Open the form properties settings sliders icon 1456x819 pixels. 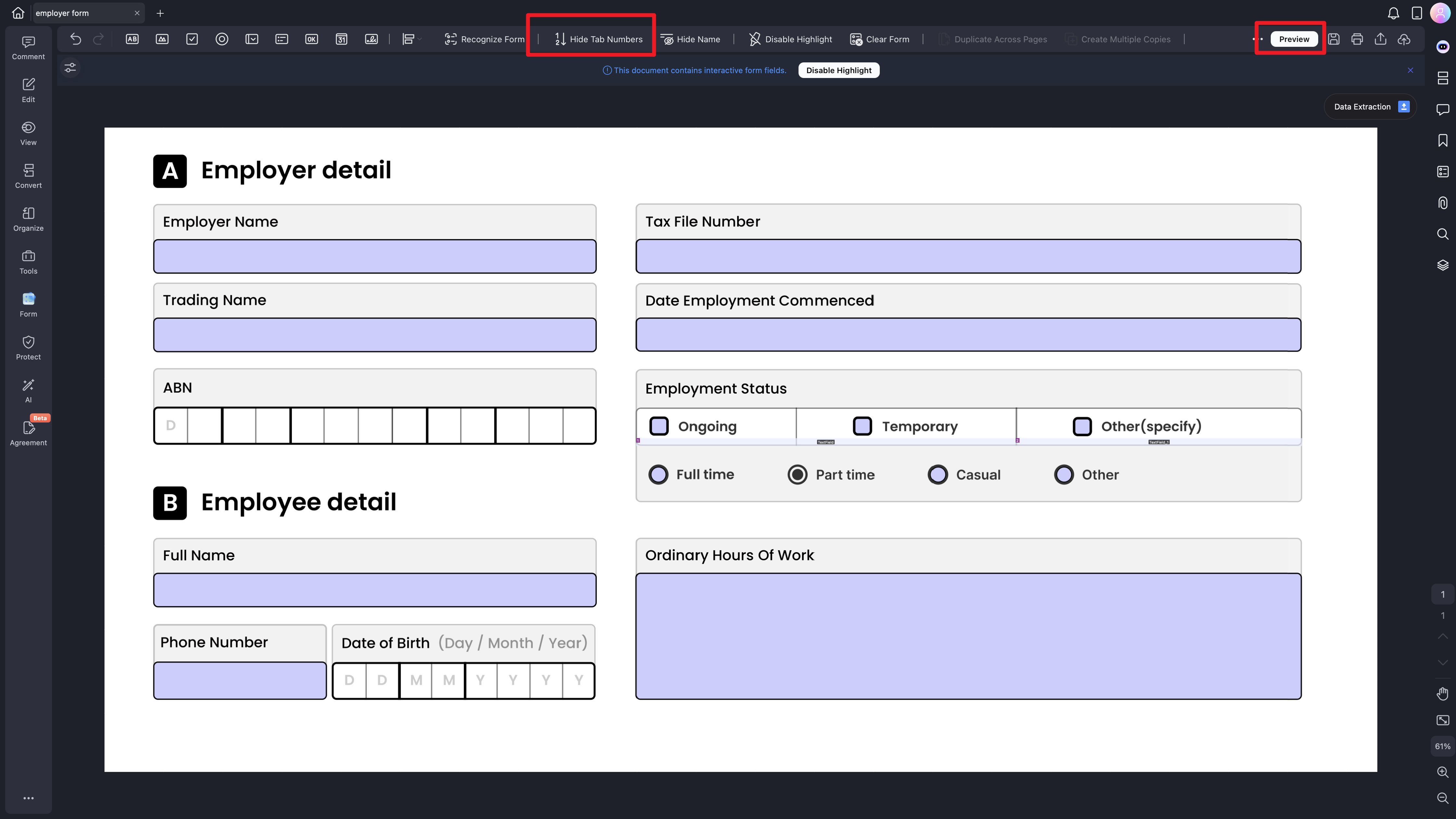pyautogui.click(x=70, y=68)
